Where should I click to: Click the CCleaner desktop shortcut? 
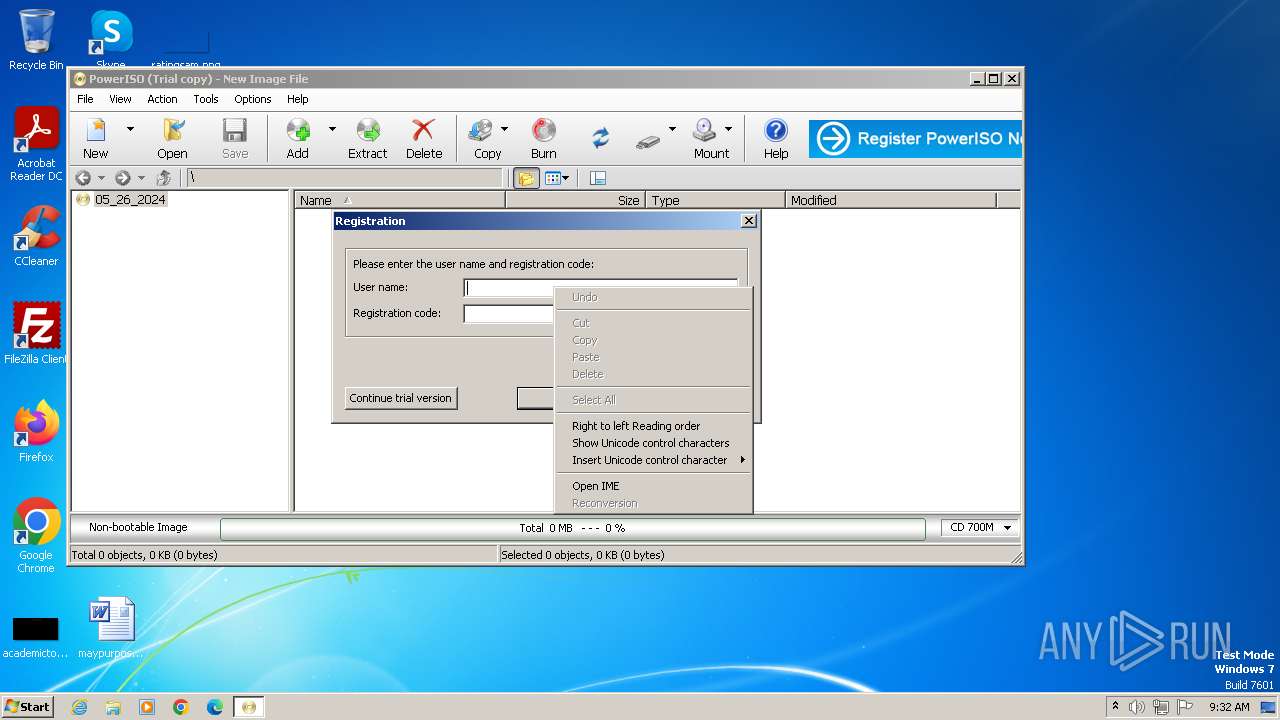36,236
